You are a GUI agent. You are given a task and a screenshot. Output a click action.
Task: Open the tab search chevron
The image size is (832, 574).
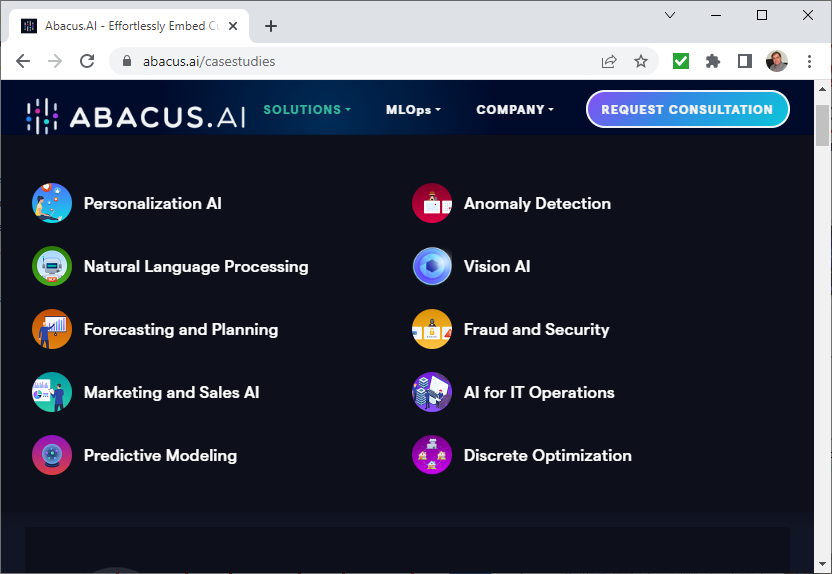(x=670, y=15)
